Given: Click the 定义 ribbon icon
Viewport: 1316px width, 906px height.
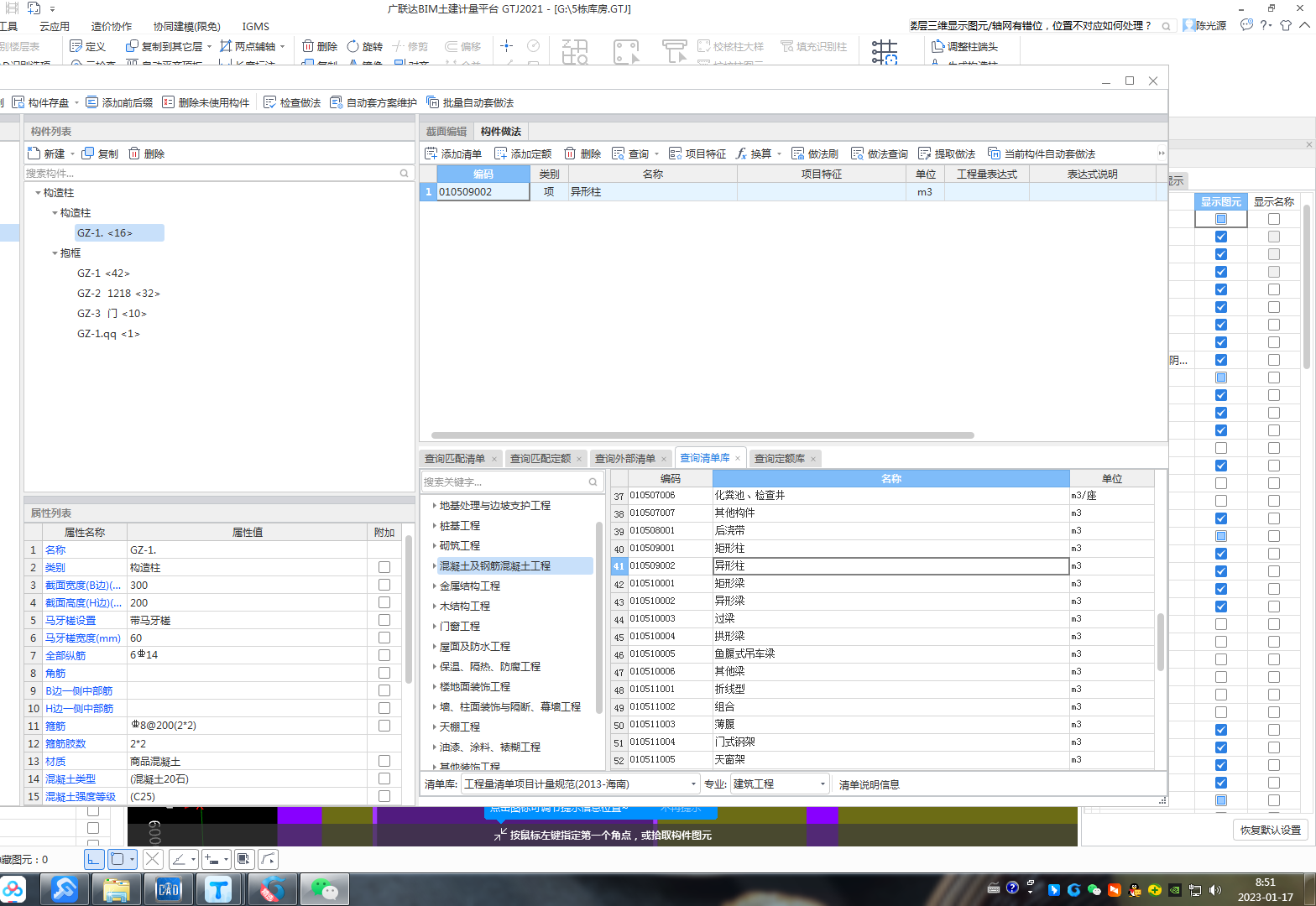Looking at the screenshot, I should [x=76, y=46].
